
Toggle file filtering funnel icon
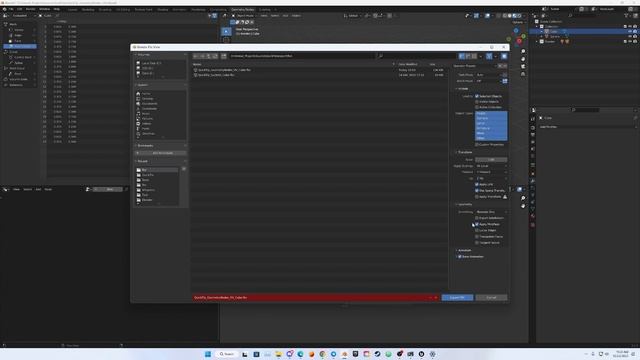(489, 56)
